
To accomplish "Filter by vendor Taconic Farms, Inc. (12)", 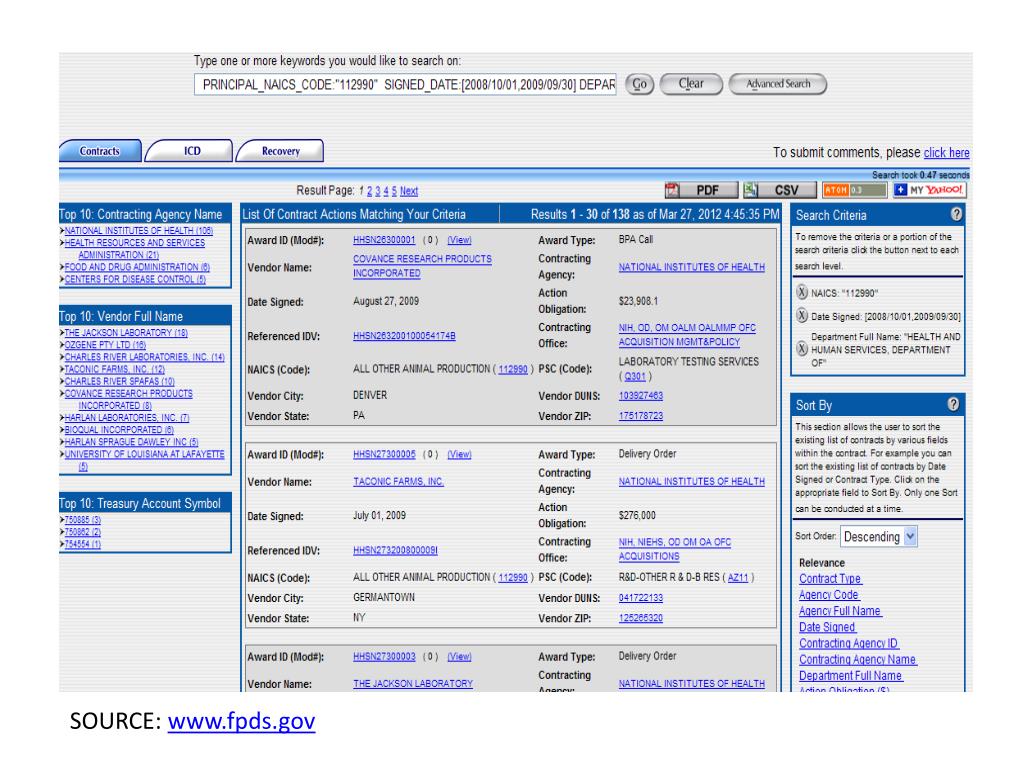I will click(114, 370).
